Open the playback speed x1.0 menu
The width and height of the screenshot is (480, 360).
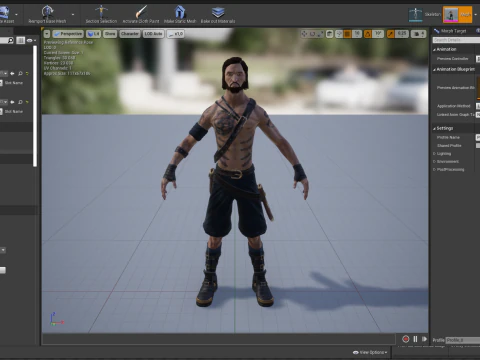click(x=175, y=34)
